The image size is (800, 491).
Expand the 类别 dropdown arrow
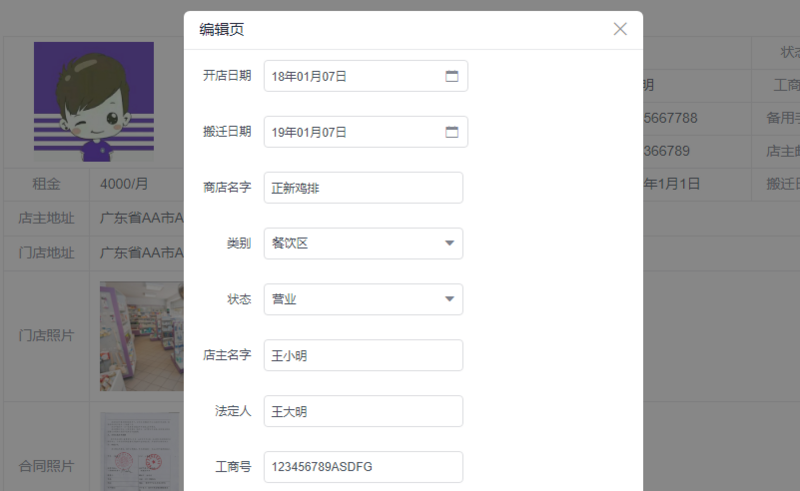[449, 243]
